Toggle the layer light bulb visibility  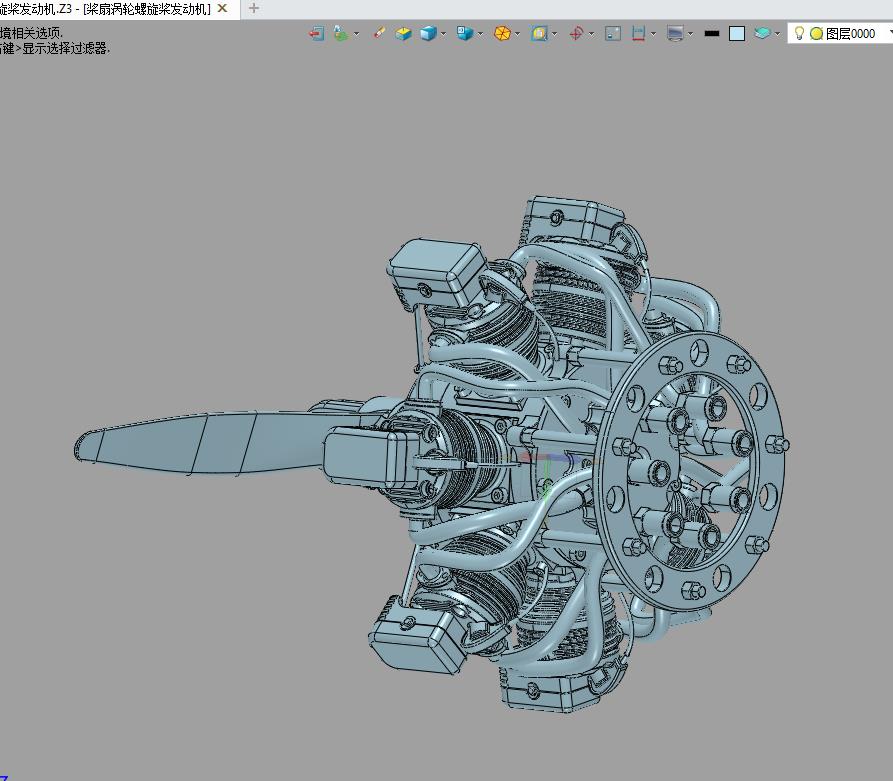click(x=799, y=33)
